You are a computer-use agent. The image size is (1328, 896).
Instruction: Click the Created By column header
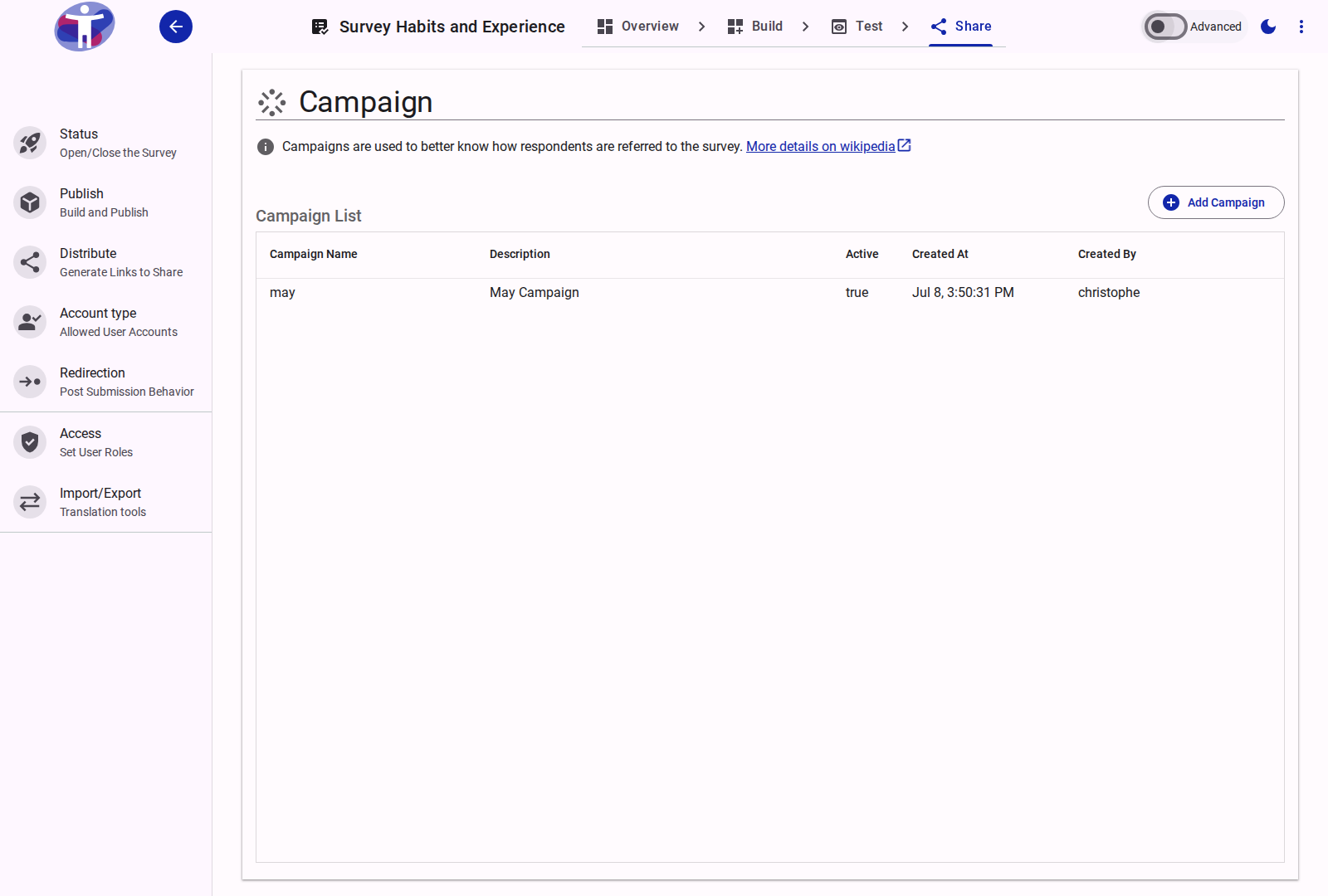pos(1107,254)
